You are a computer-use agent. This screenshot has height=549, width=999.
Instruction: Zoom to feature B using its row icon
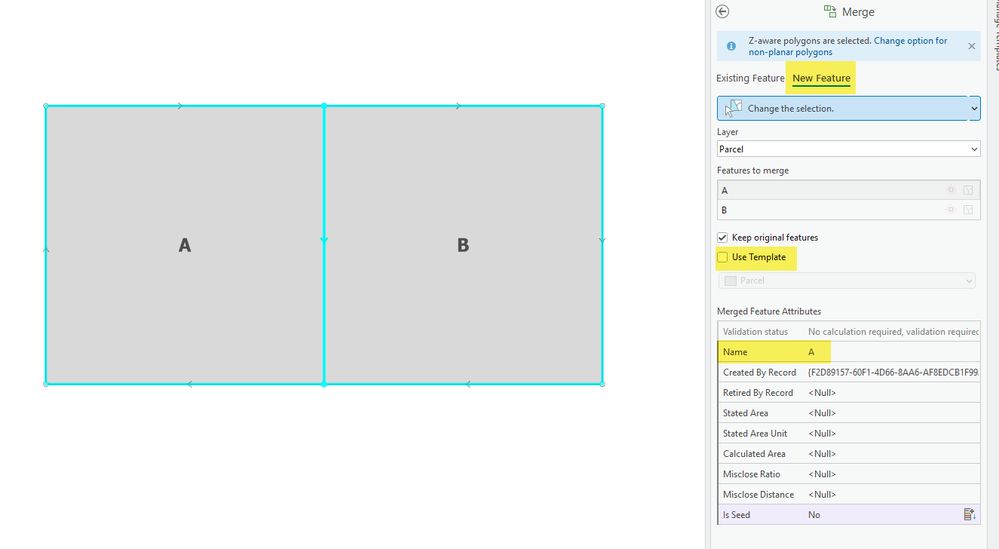[x=968, y=210]
